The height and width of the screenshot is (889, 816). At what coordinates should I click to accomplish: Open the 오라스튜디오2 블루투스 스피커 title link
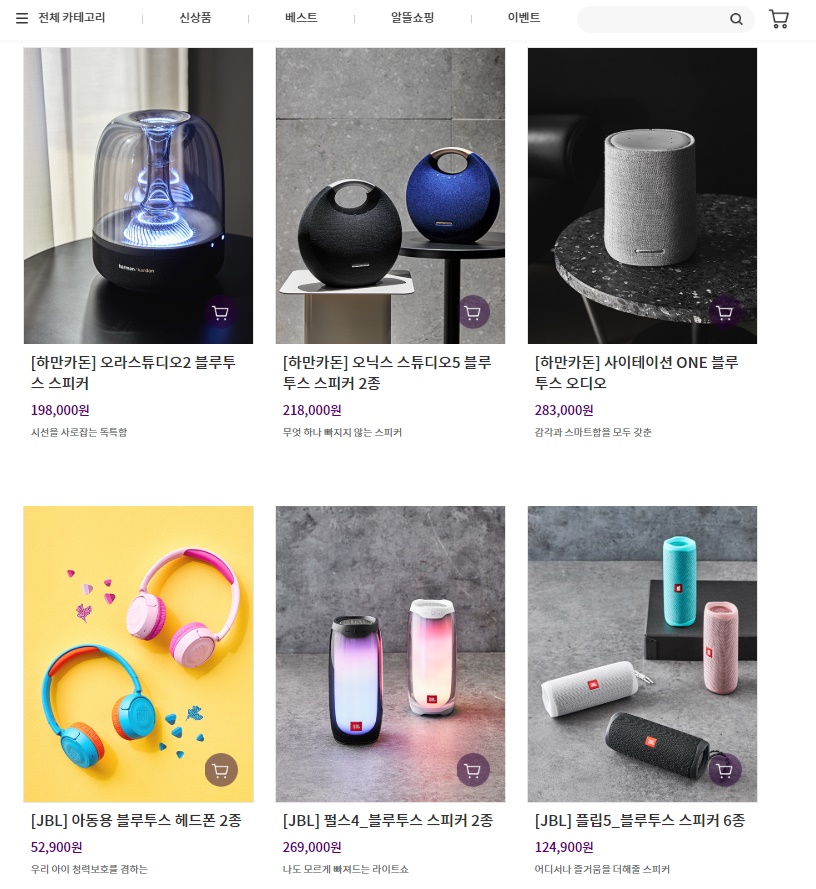coord(133,372)
